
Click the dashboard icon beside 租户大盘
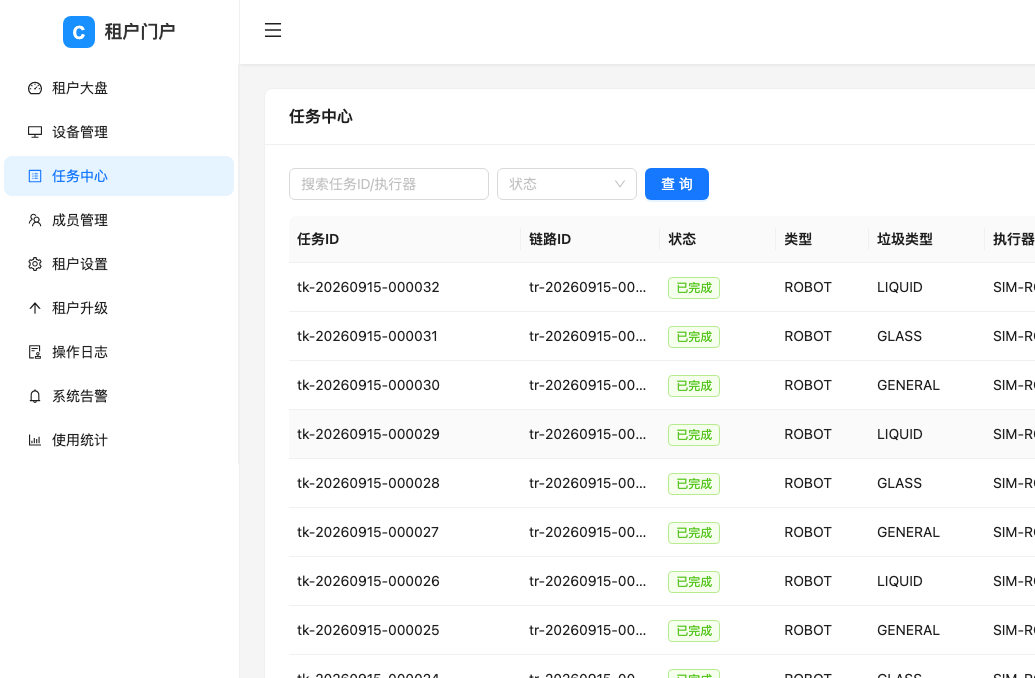click(x=35, y=88)
